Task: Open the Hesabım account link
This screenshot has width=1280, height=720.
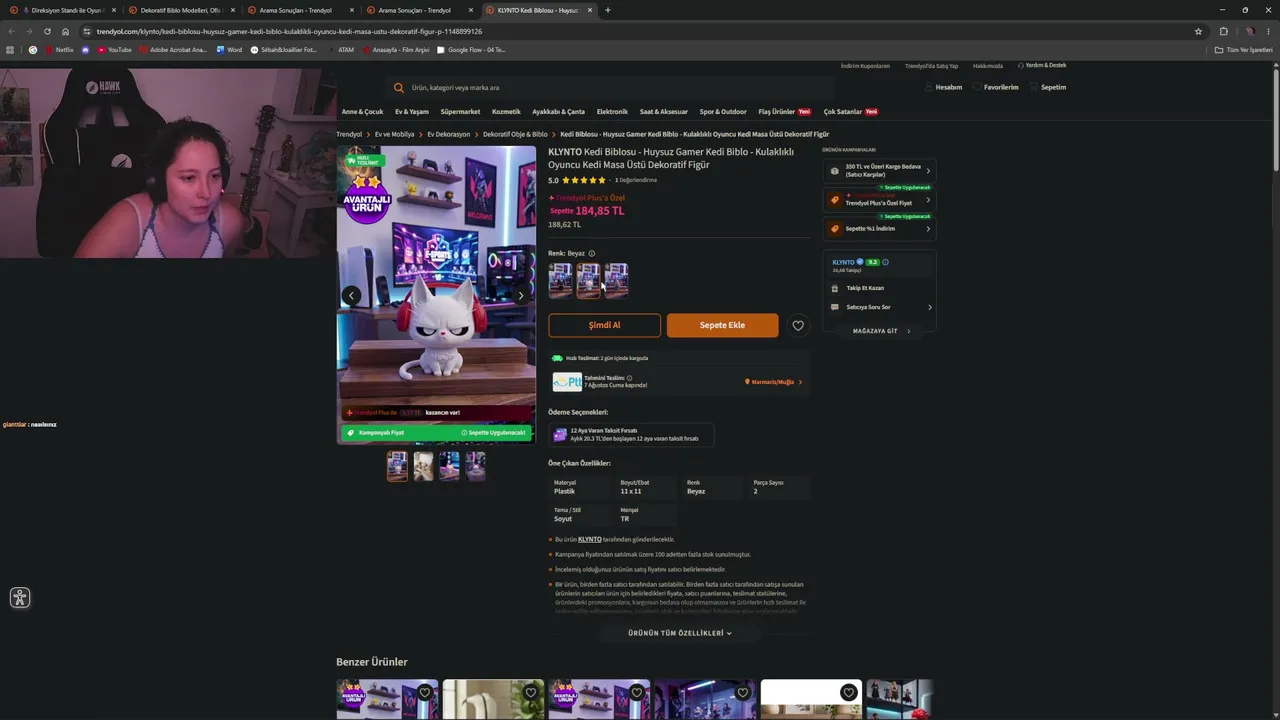Action: click(x=943, y=87)
